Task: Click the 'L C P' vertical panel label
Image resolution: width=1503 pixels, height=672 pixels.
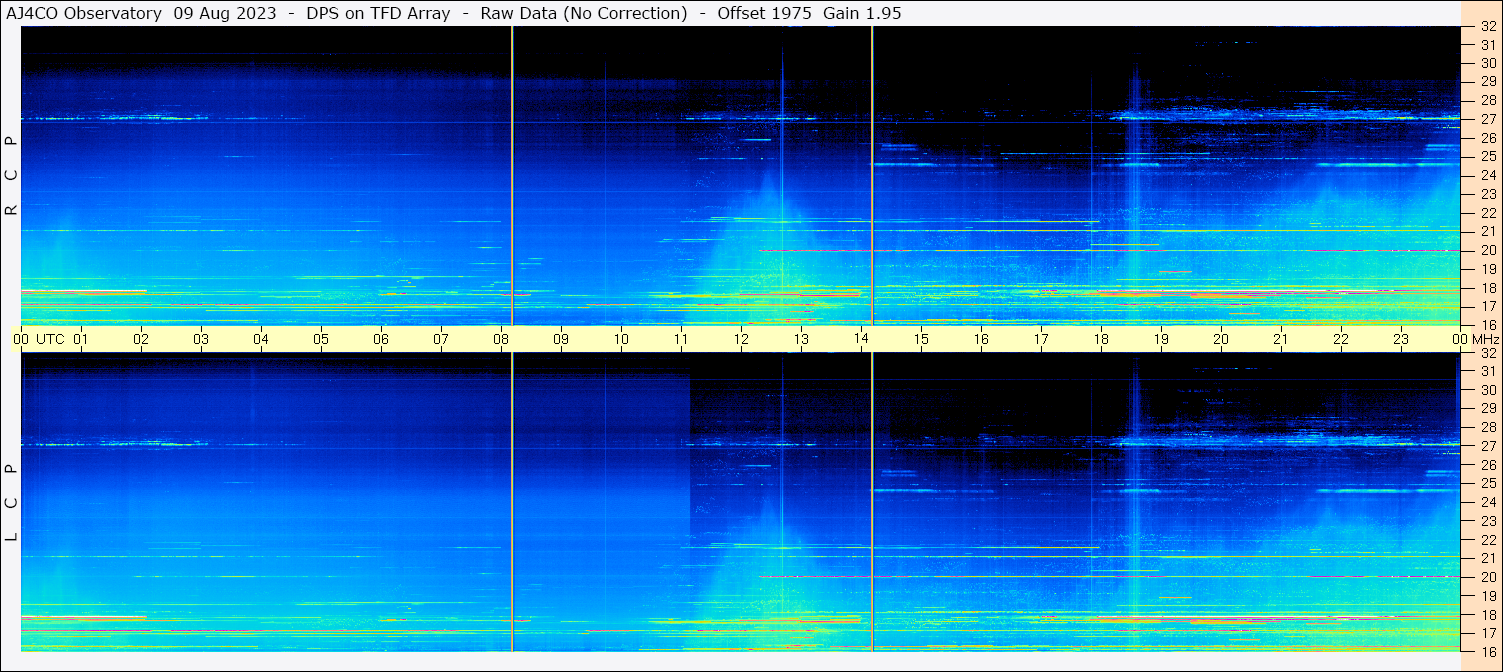Action: pyautogui.click(x=12, y=502)
